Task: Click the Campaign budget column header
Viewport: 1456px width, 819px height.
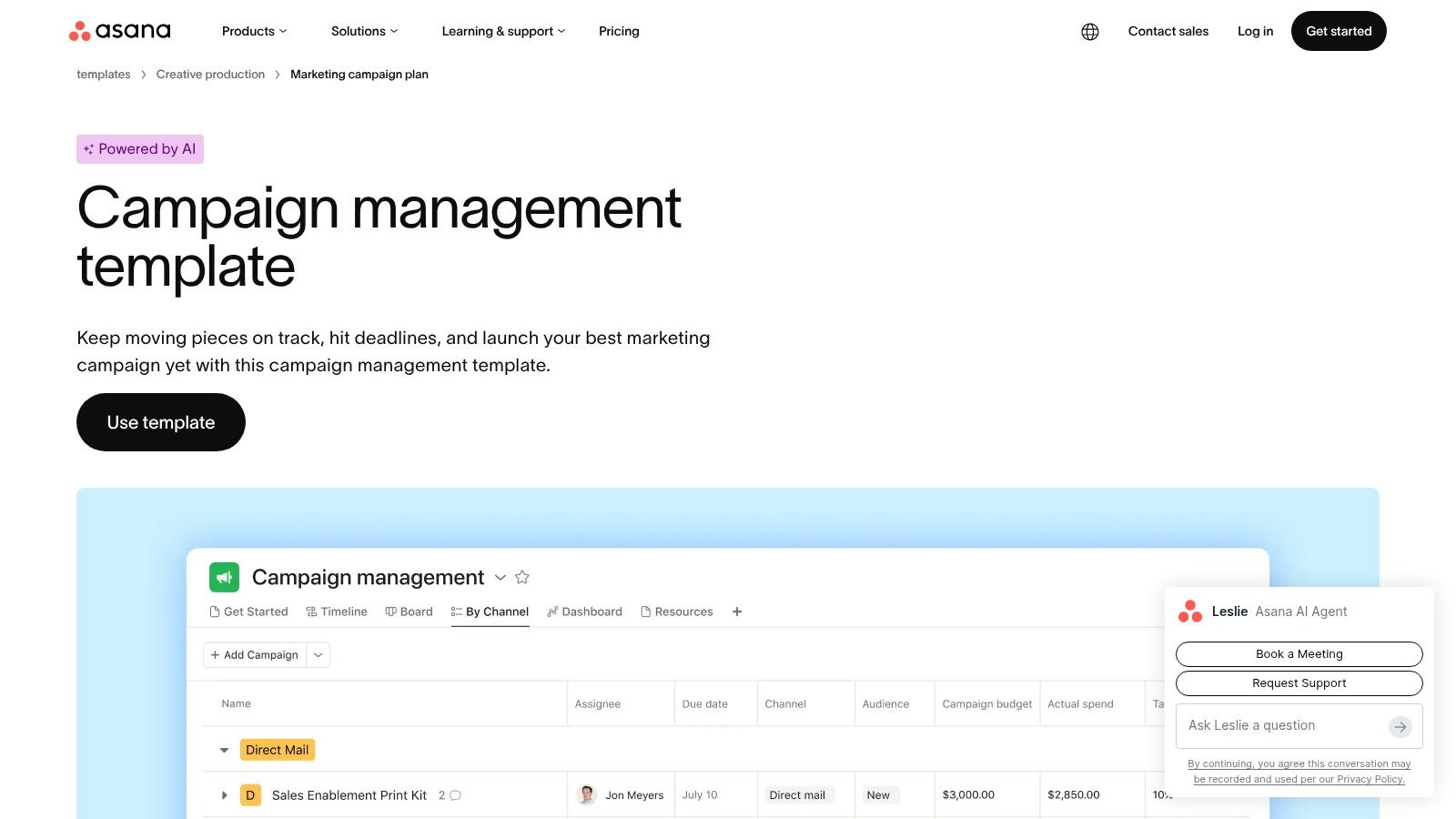Action: pyautogui.click(x=987, y=704)
